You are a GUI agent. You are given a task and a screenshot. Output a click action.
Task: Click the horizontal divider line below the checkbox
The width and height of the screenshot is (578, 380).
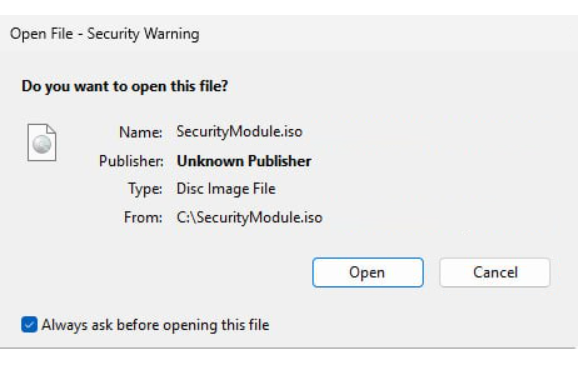(x=288, y=348)
